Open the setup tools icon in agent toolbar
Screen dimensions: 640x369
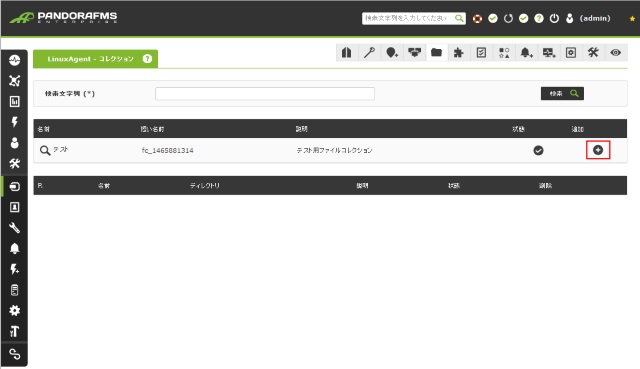click(x=593, y=52)
